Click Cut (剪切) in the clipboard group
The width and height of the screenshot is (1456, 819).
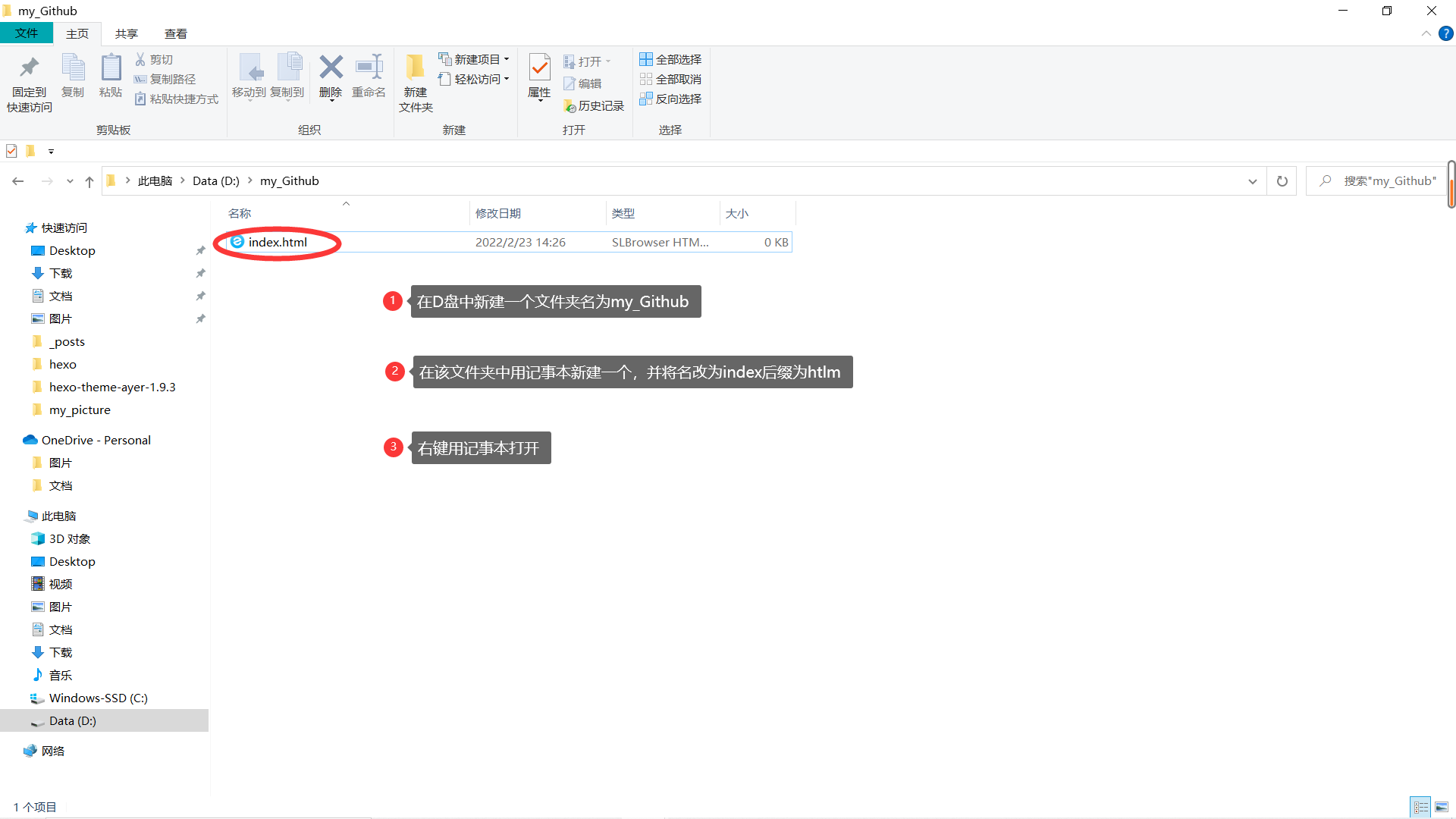(x=154, y=59)
